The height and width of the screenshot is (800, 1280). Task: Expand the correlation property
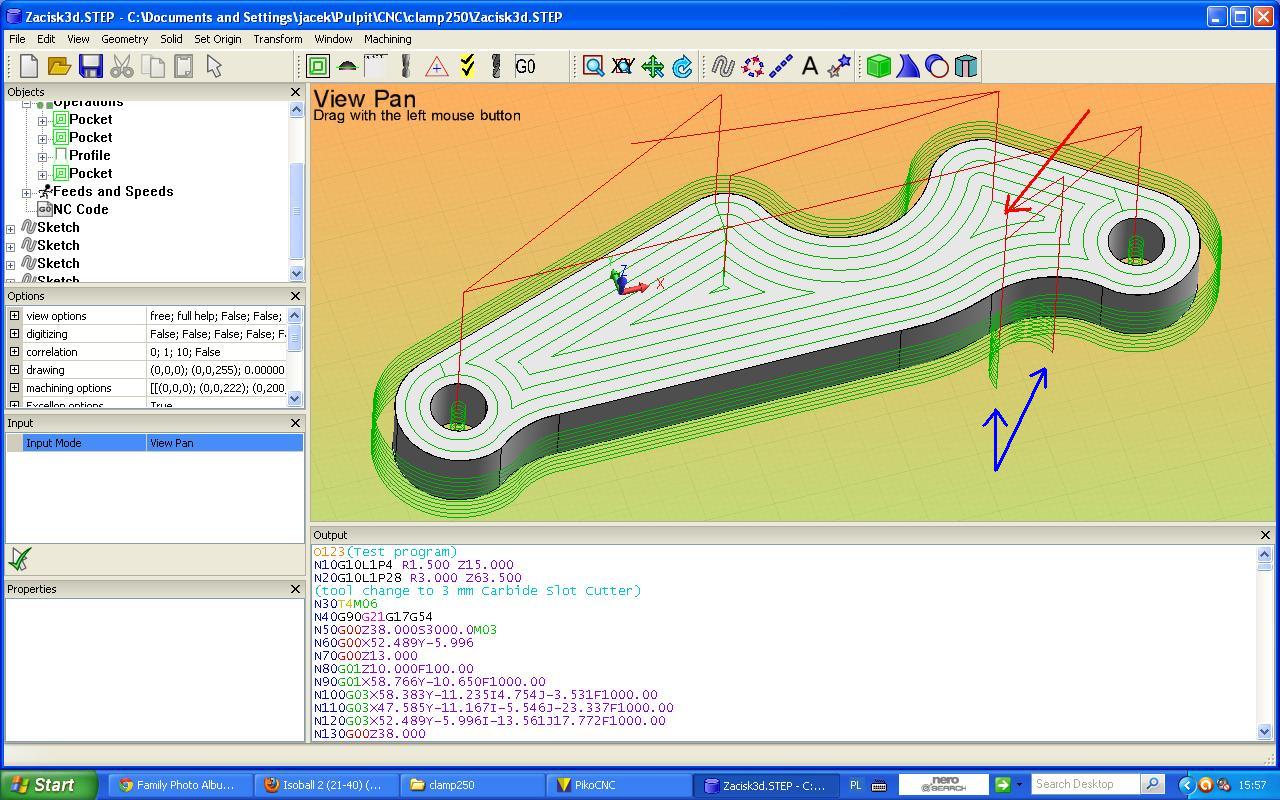point(14,352)
